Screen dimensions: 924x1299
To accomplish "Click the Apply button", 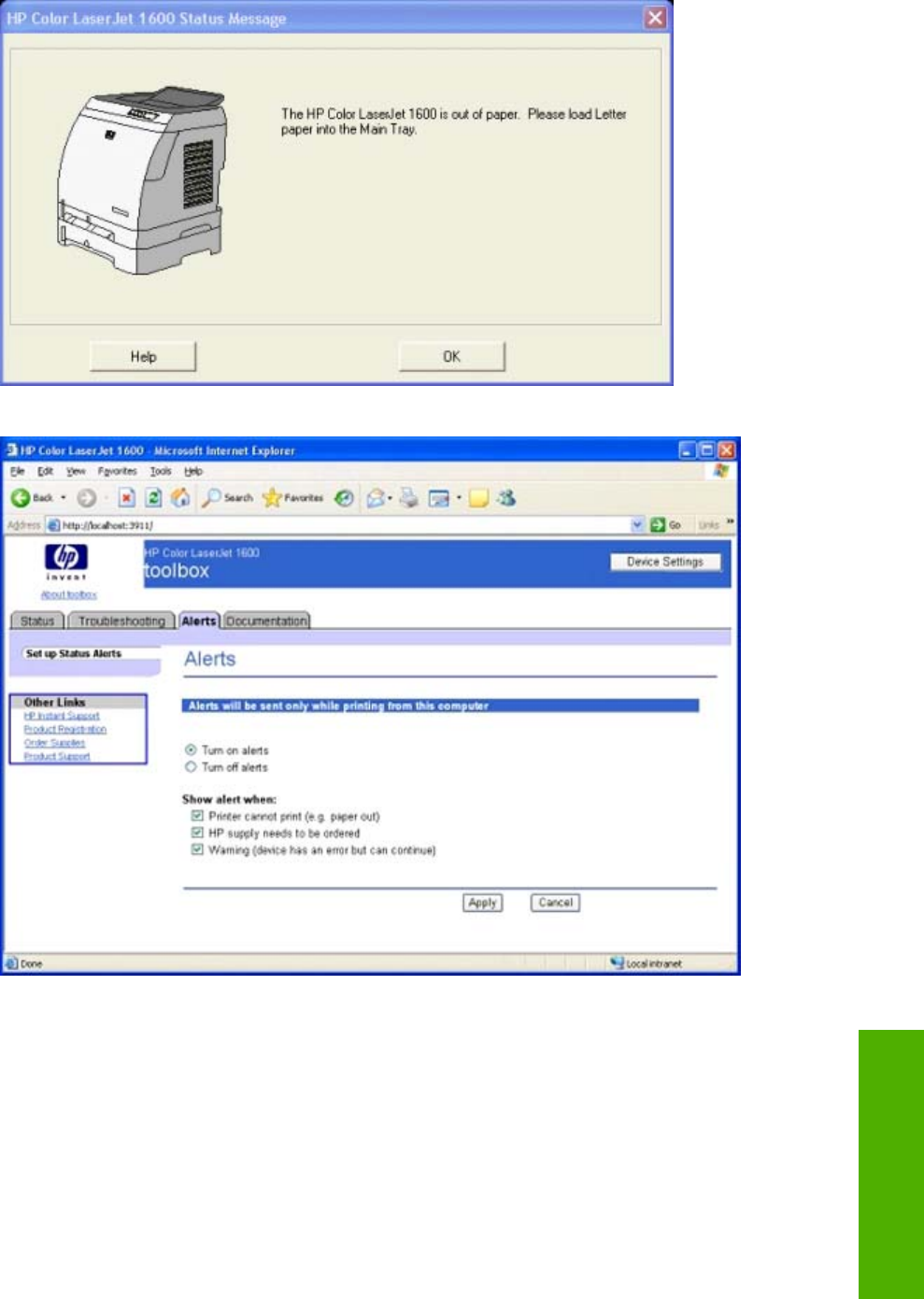I will (483, 903).
